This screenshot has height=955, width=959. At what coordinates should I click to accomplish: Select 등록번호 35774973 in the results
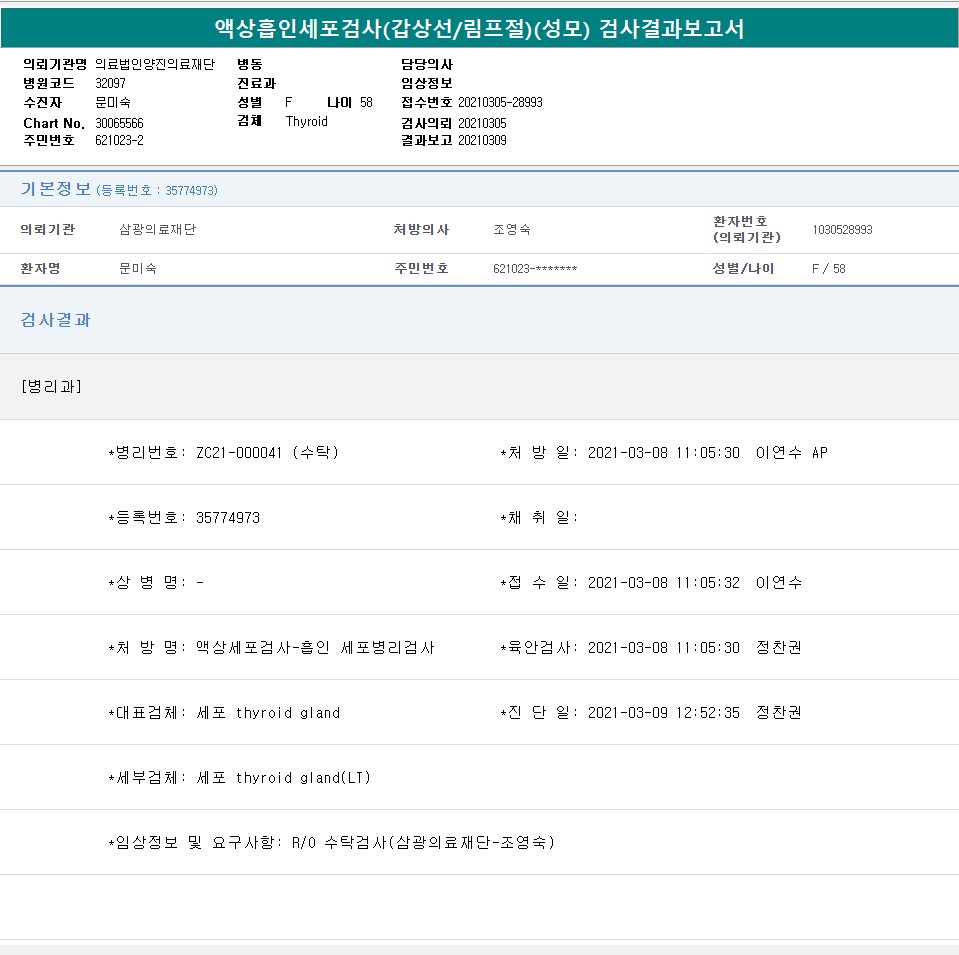tap(228, 517)
